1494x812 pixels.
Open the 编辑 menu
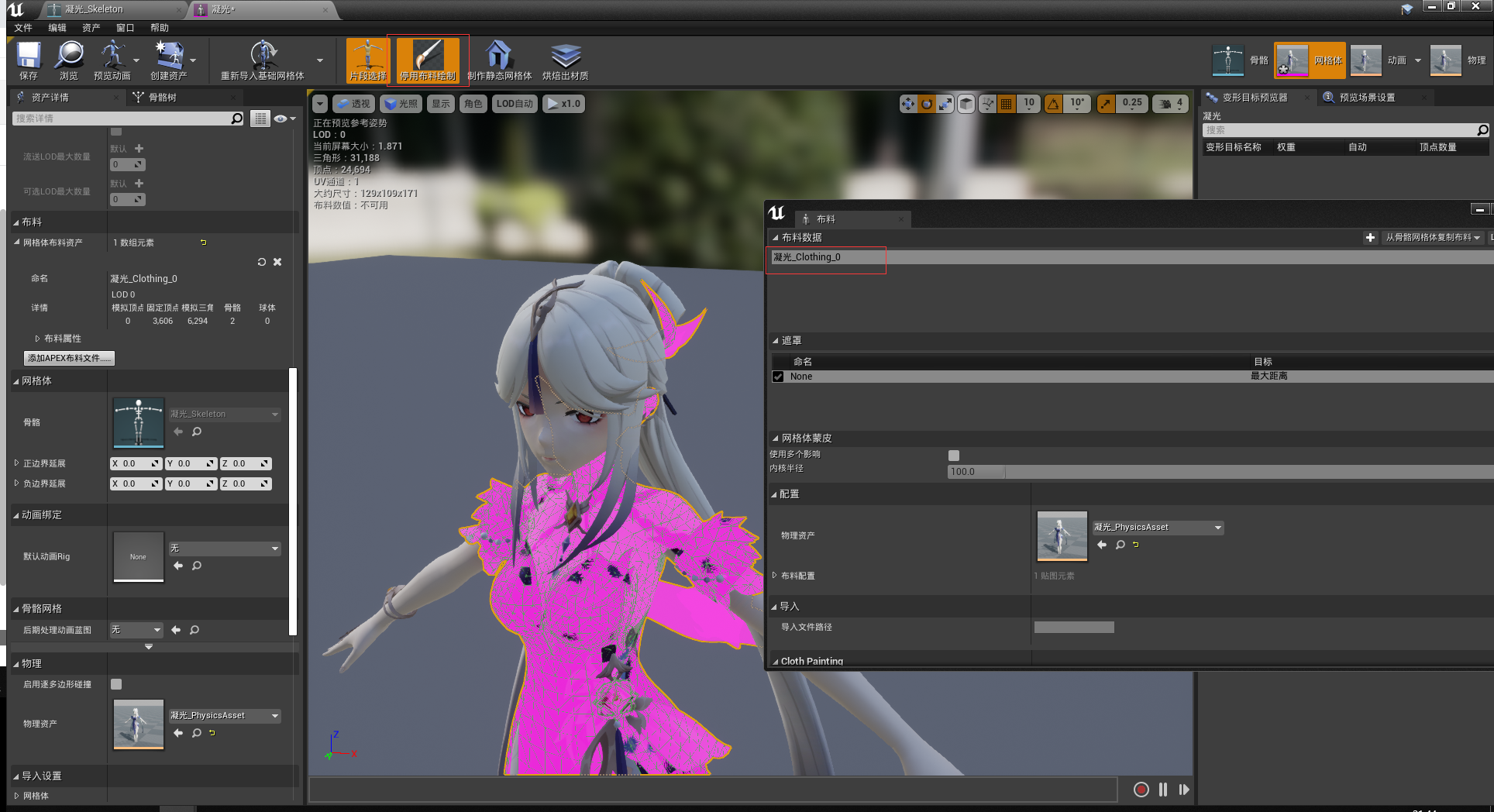tap(57, 28)
